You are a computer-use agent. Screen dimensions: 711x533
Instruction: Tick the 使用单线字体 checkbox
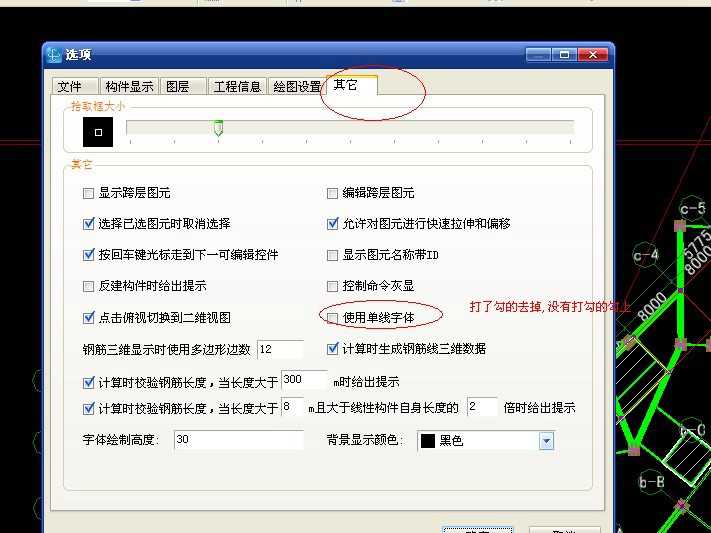coord(332,318)
